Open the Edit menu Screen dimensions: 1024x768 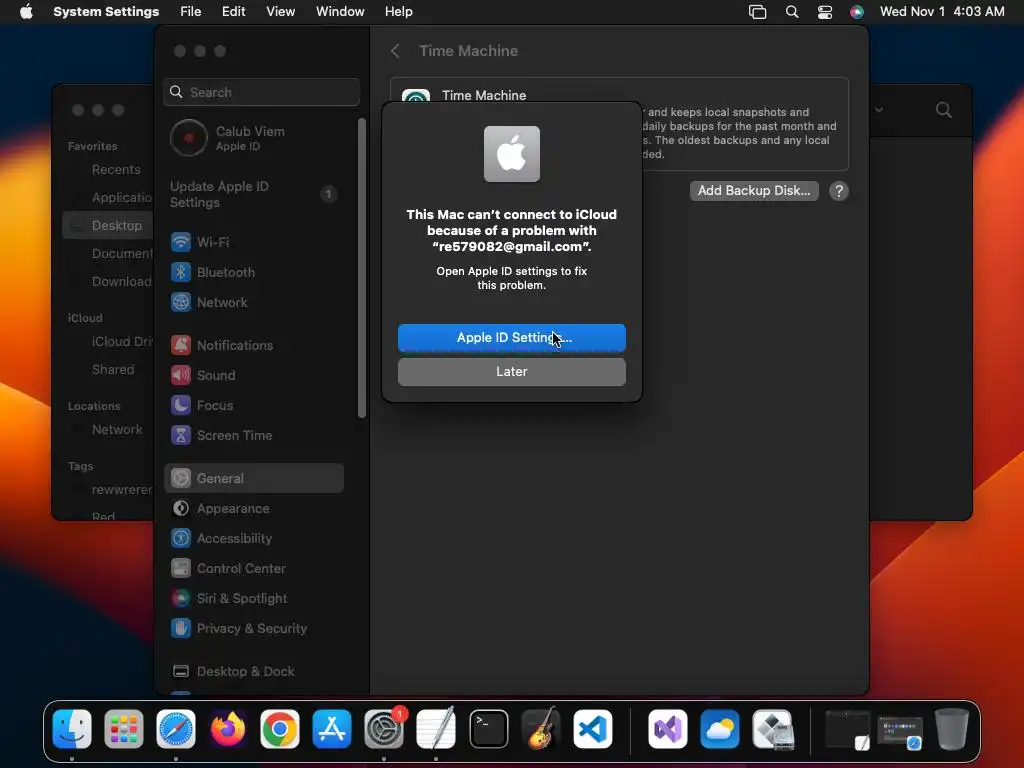[x=233, y=12]
